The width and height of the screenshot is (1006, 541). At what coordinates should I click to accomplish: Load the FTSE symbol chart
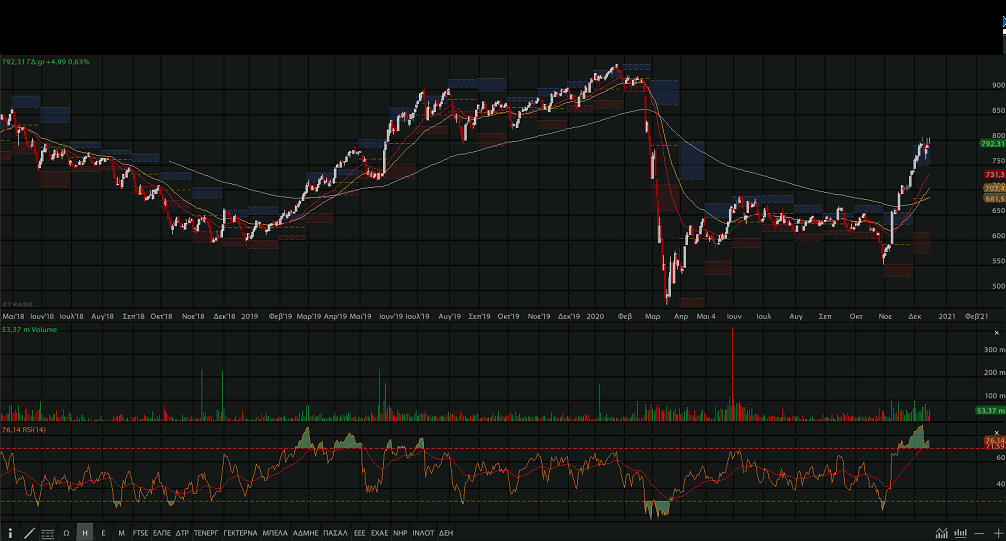[x=141, y=533]
